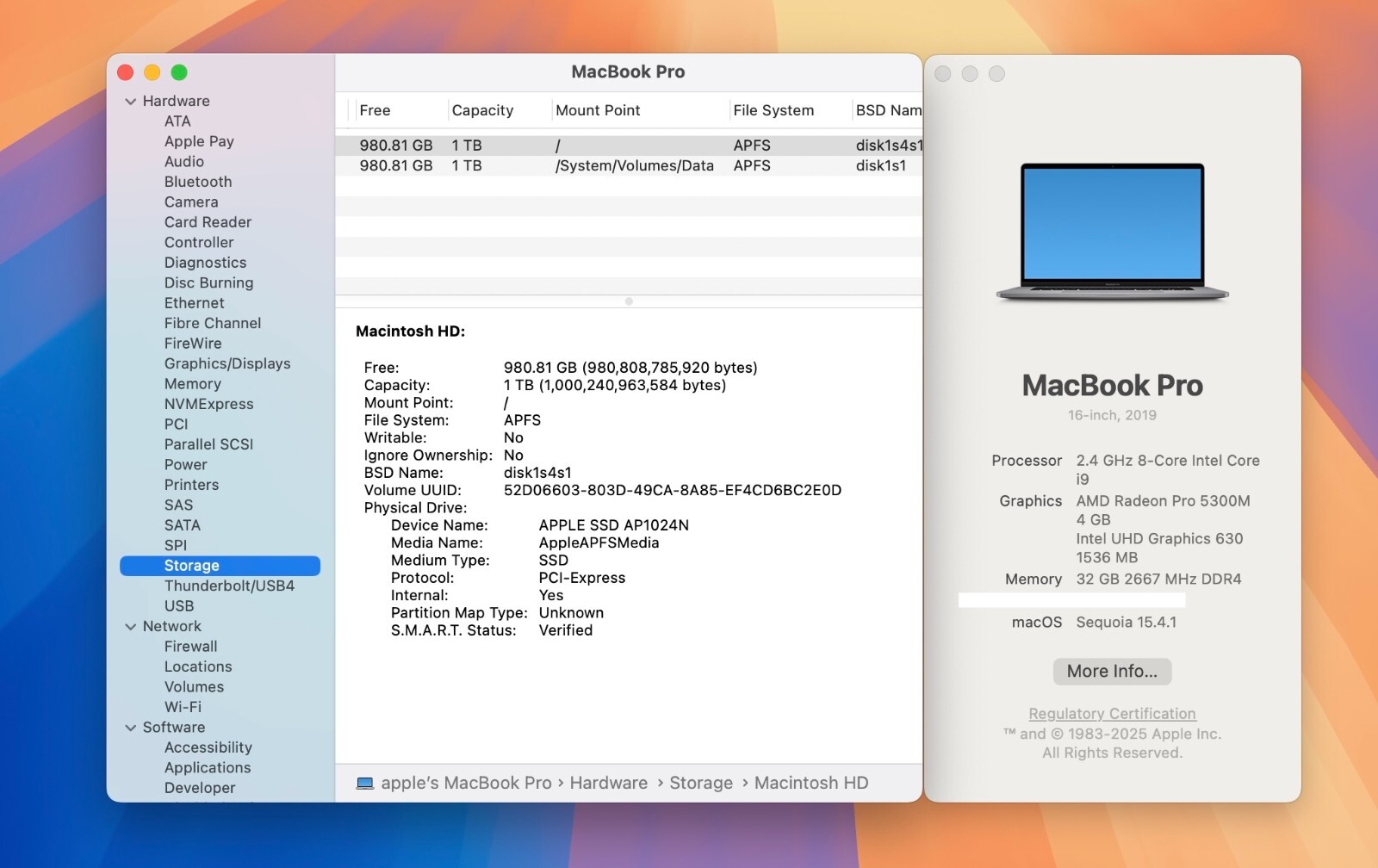This screenshot has height=868, width=1378.
Task: Open the Regulatory Certification link
Action: [1112, 714]
